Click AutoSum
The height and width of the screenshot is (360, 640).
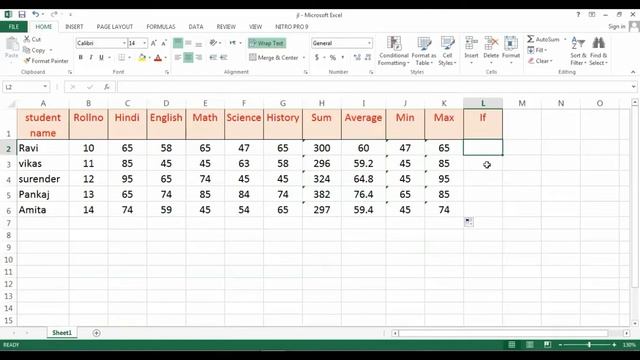(x=544, y=39)
